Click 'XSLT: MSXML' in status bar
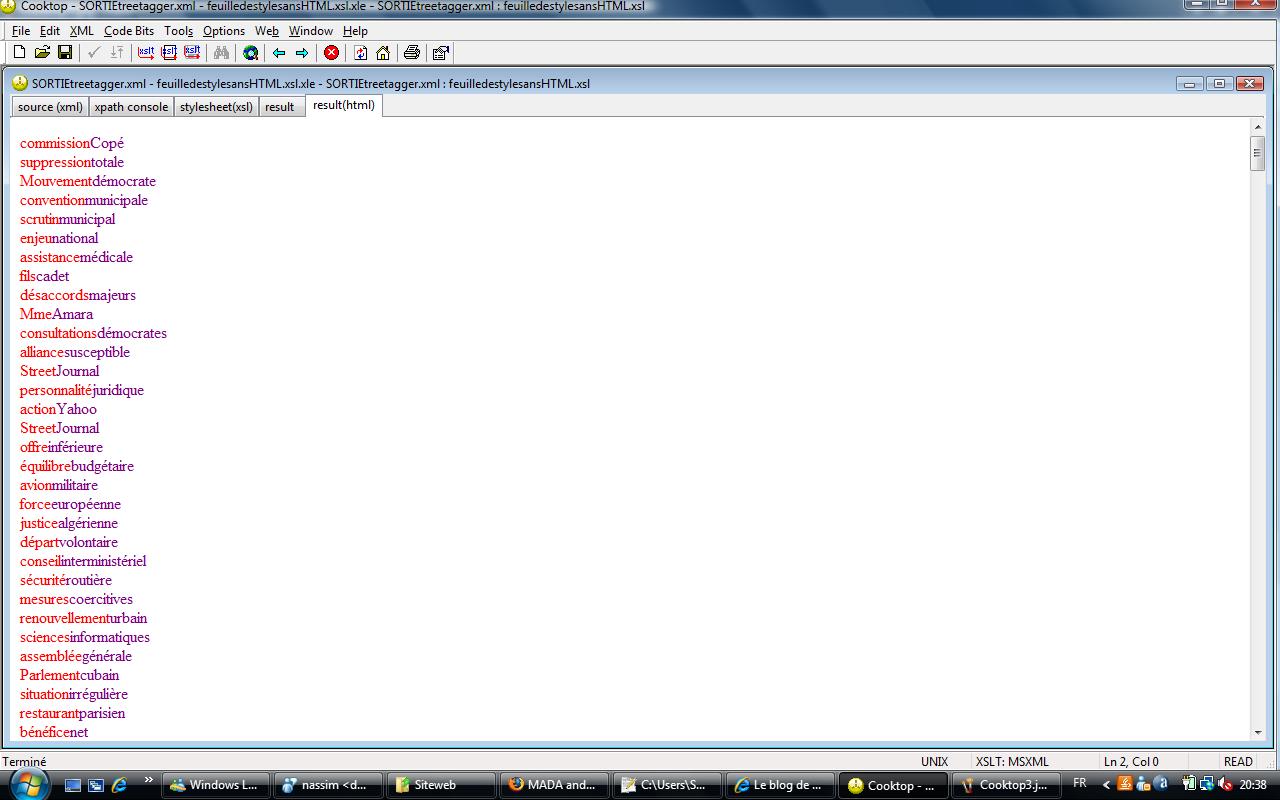This screenshot has height=800, width=1280. tap(1012, 762)
